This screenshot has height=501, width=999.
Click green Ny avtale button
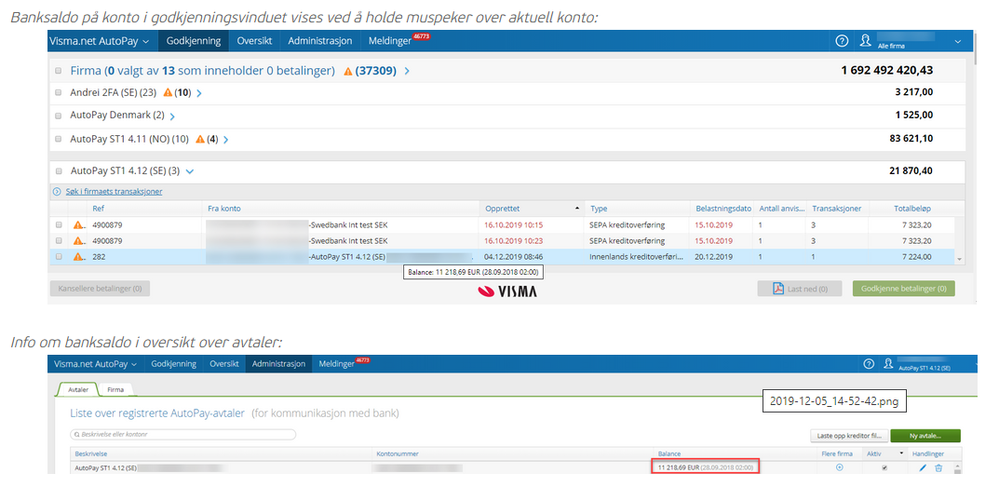(925, 436)
